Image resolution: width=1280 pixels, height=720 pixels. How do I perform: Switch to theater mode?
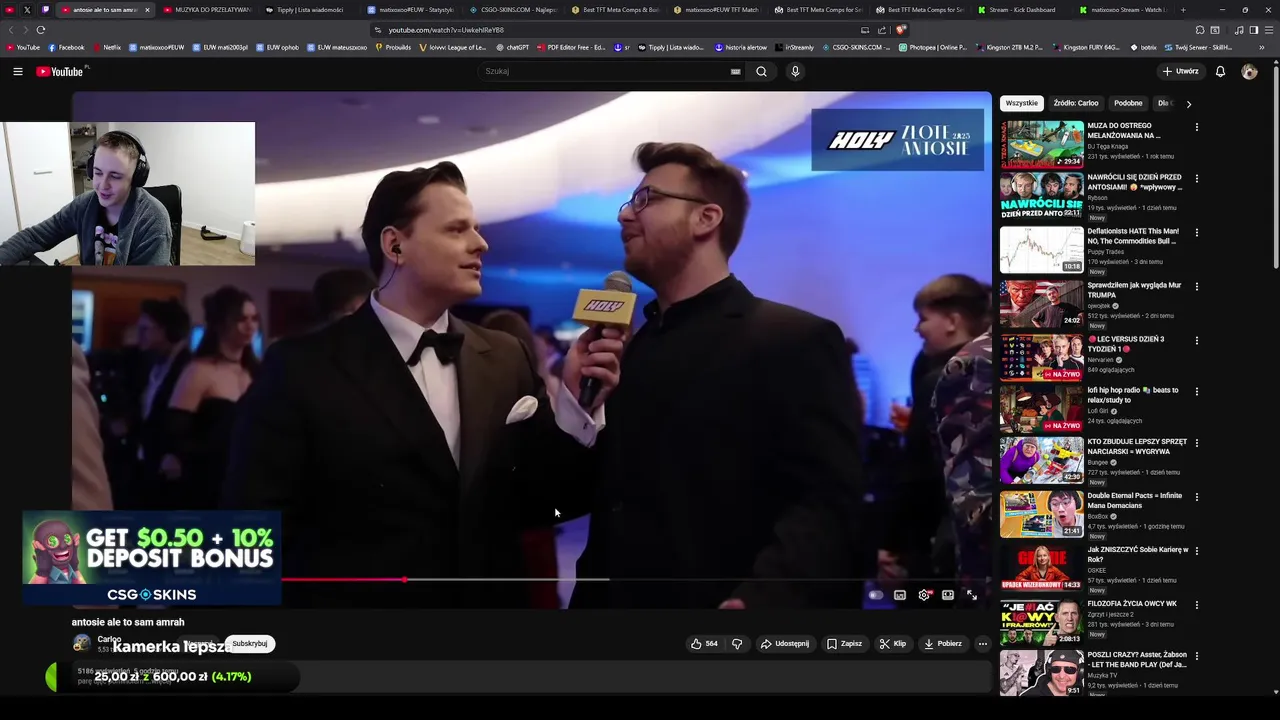tap(948, 595)
